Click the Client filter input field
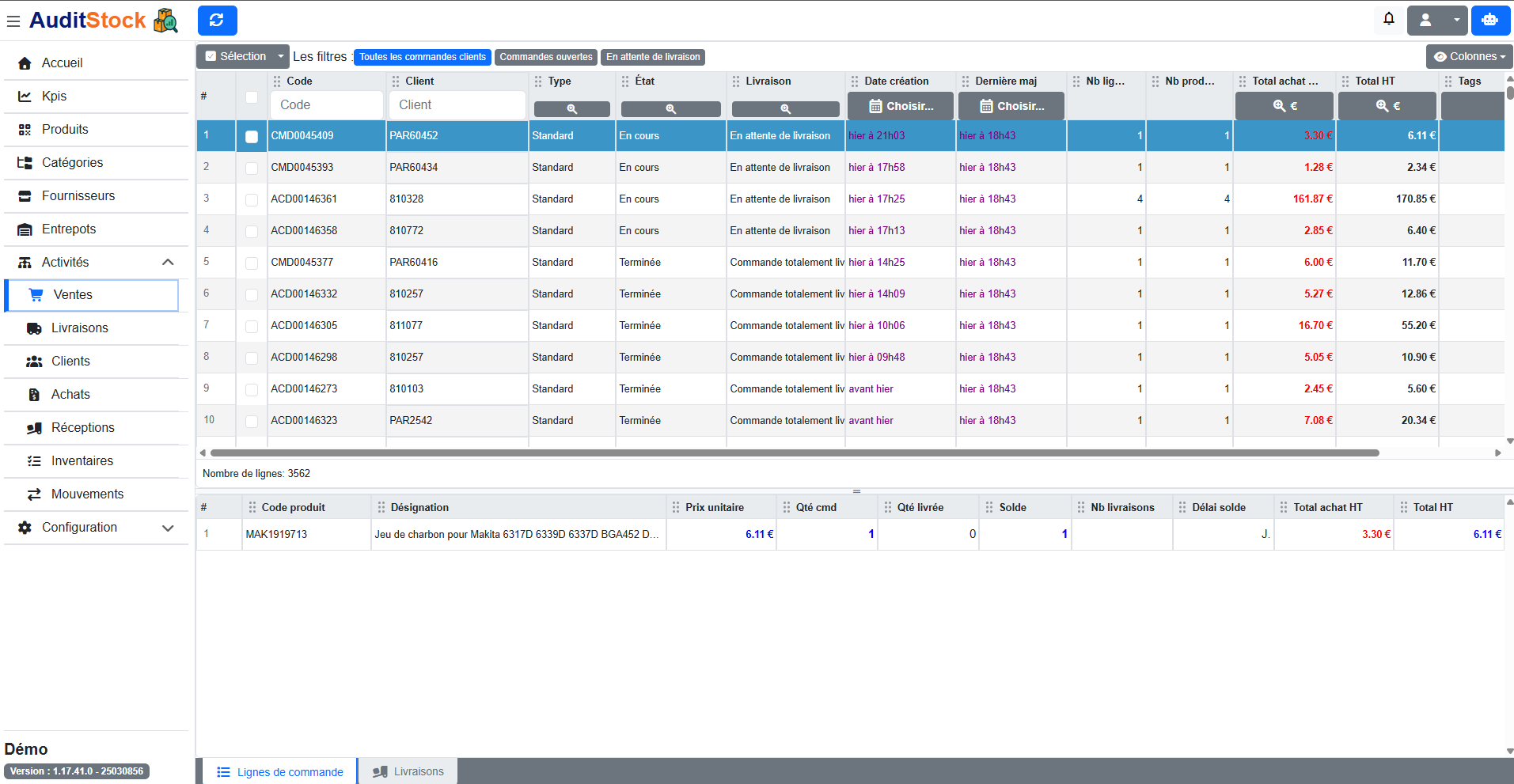Image resolution: width=1514 pixels, height=784 pixels. pos(457,105)
